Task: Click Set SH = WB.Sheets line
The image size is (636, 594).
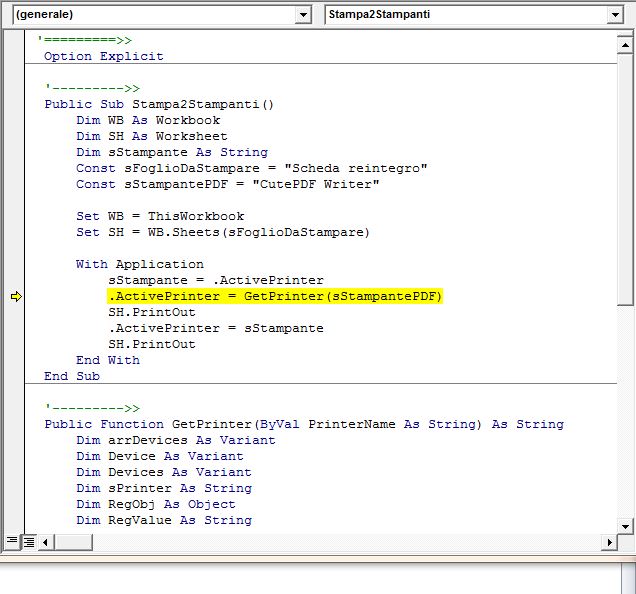Action: (223, 232)
